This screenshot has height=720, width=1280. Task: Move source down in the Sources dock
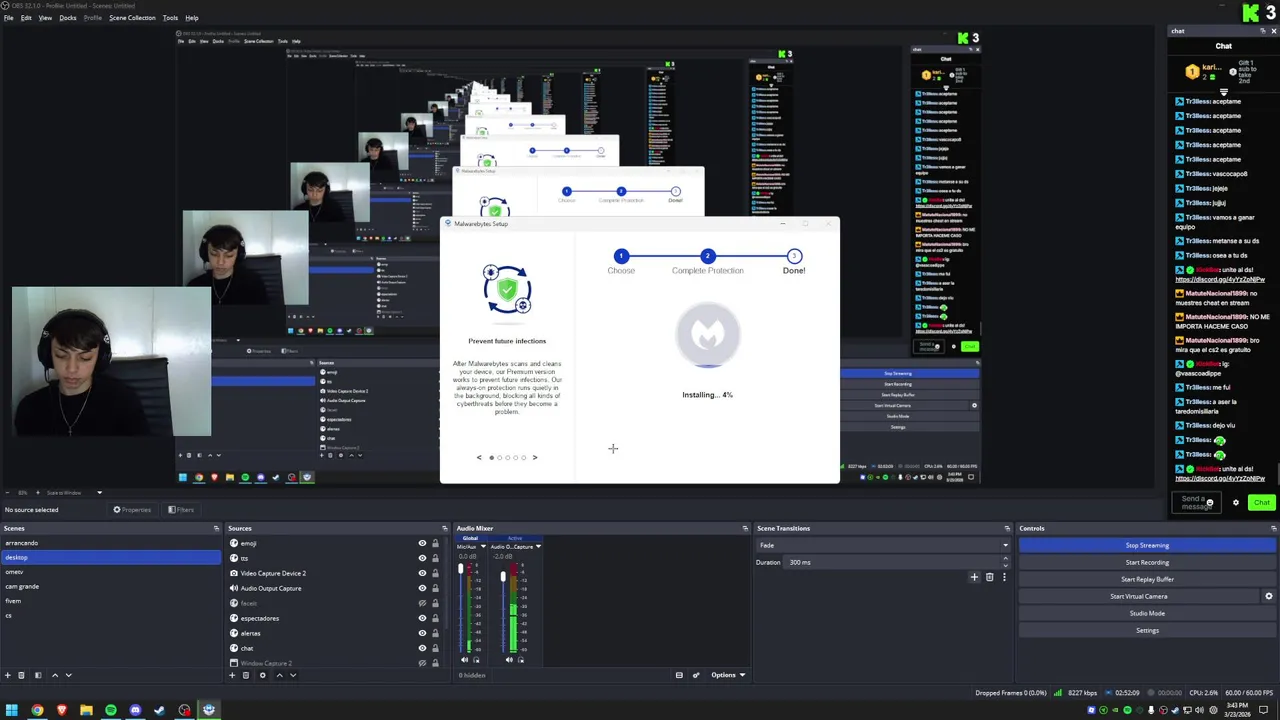click(293, 675)
